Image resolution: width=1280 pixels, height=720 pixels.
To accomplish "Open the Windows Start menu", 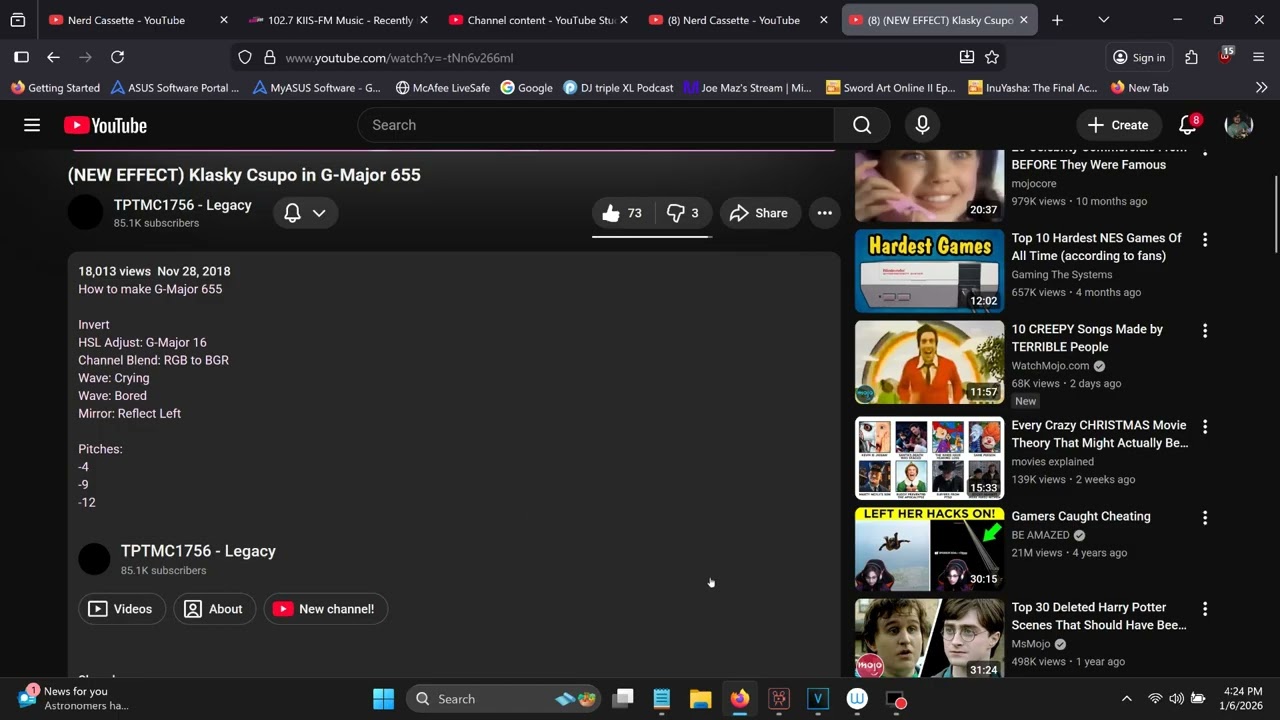I will (x=383, y=699).
